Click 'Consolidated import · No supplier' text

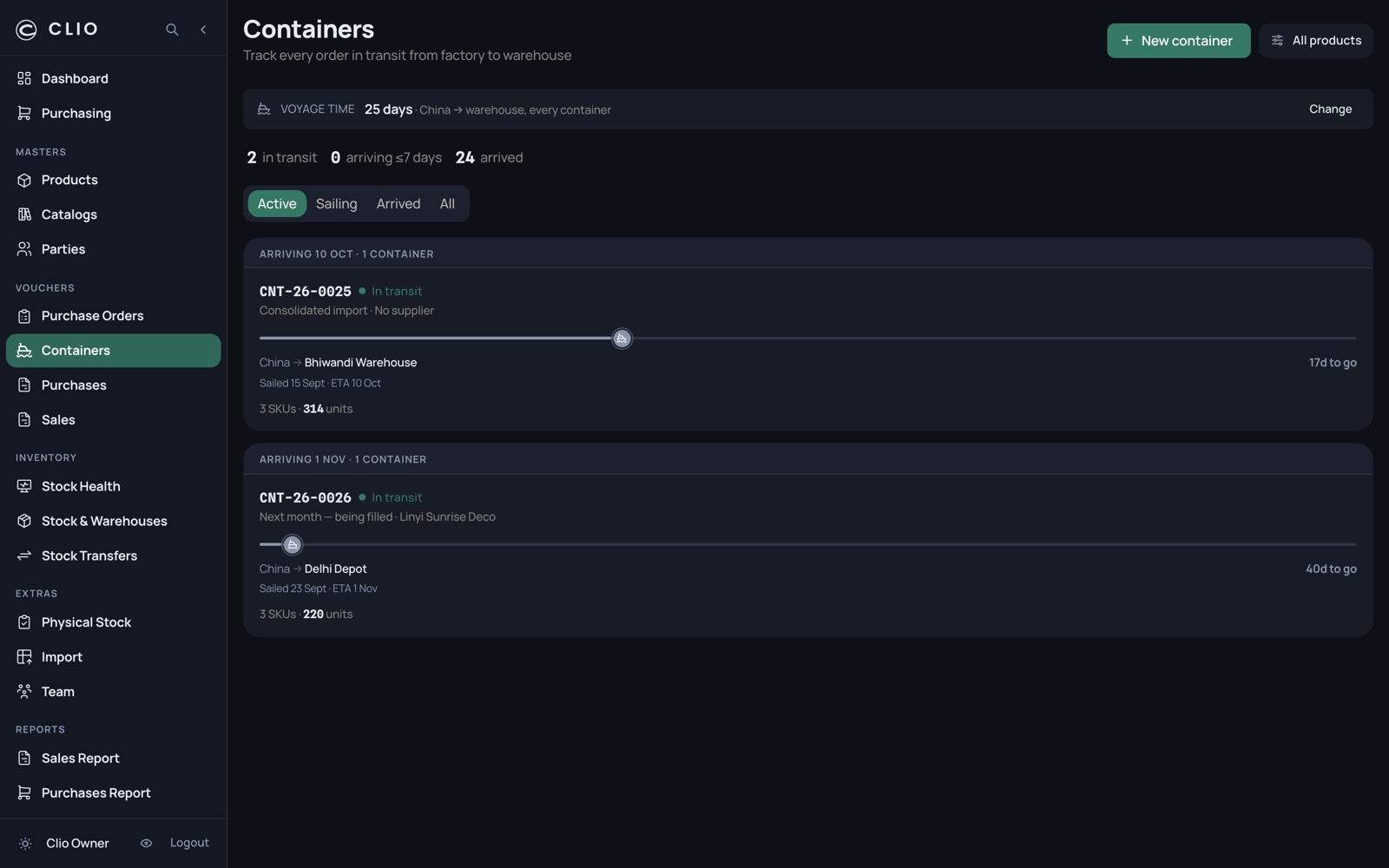346,311
